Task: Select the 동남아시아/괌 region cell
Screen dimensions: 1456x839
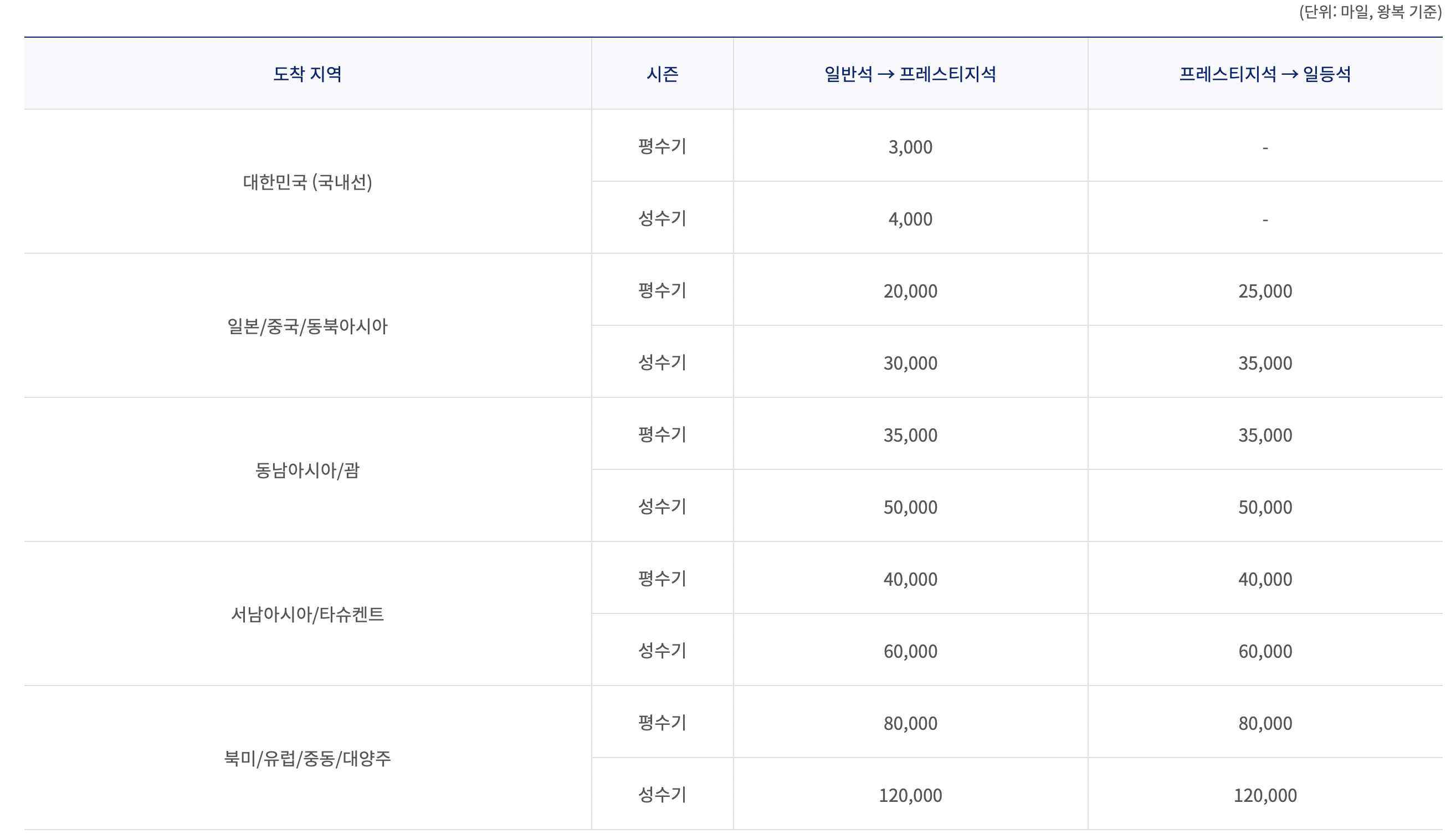Action: [307, 470]
